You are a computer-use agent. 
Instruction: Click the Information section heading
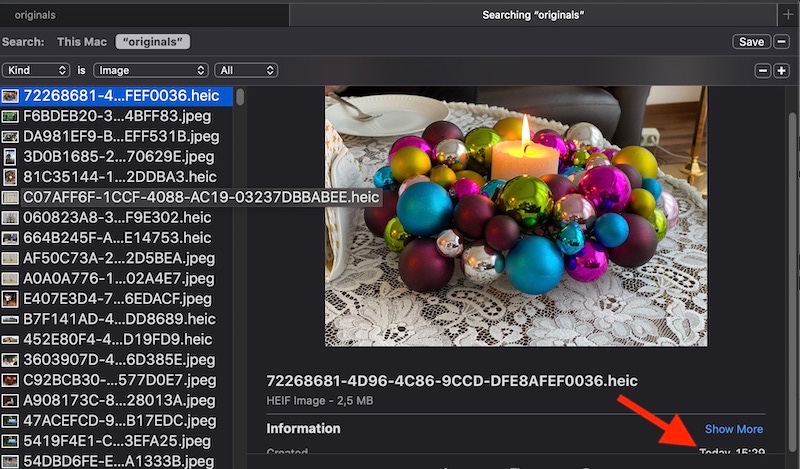coord(303,429)
